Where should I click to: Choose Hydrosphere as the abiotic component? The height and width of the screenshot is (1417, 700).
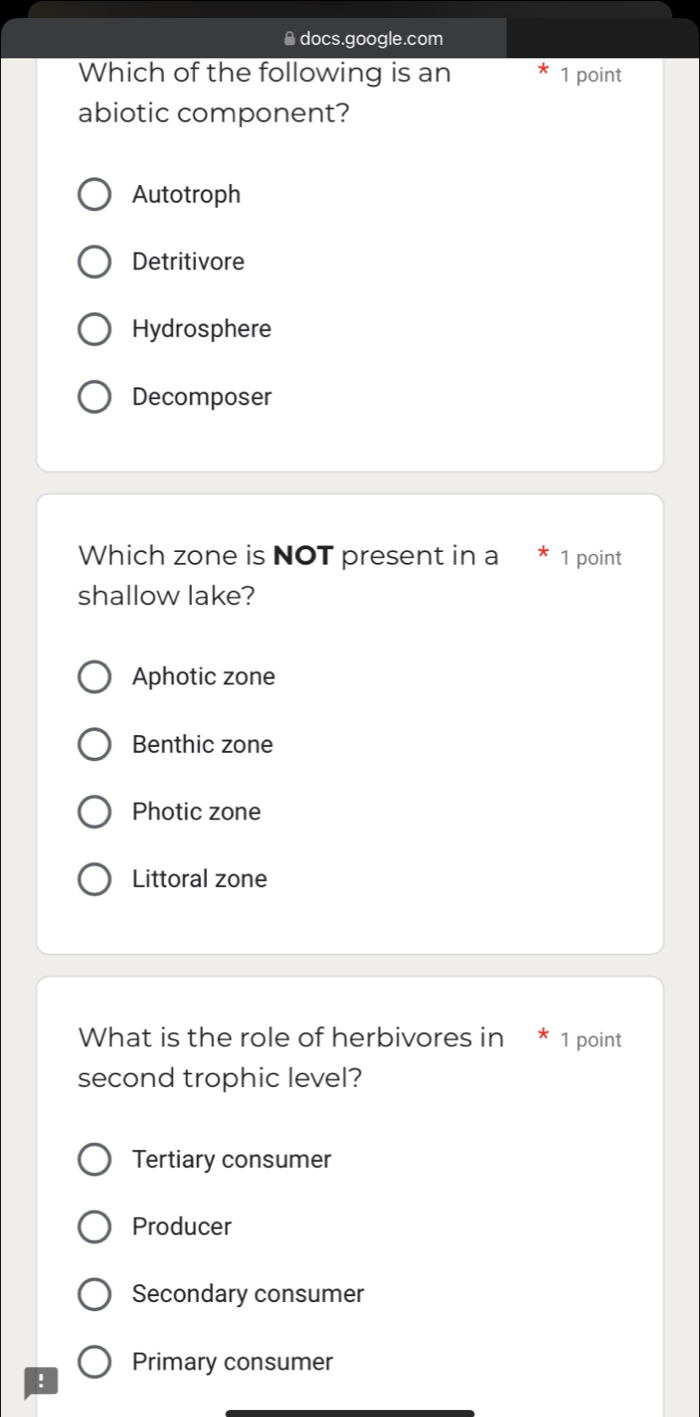[94, 329]
